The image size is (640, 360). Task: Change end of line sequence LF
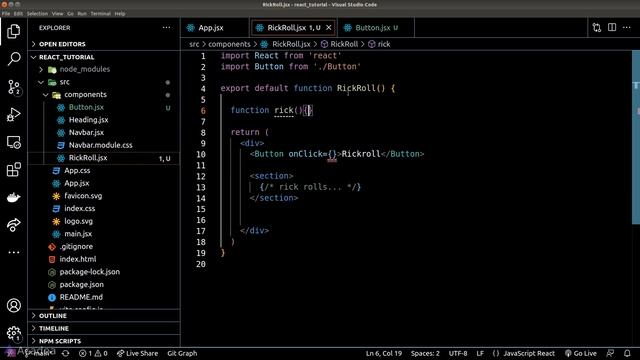point(480,353)
